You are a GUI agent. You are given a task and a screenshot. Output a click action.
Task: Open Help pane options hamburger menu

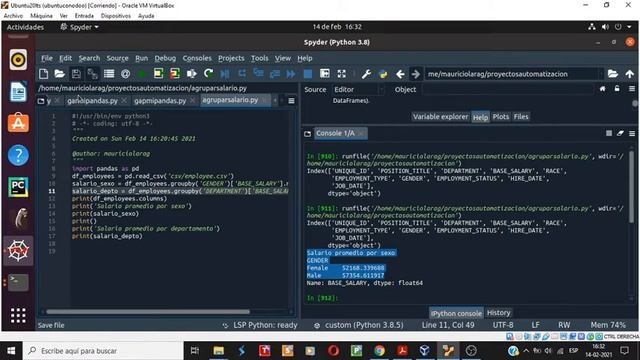(632, 89)
